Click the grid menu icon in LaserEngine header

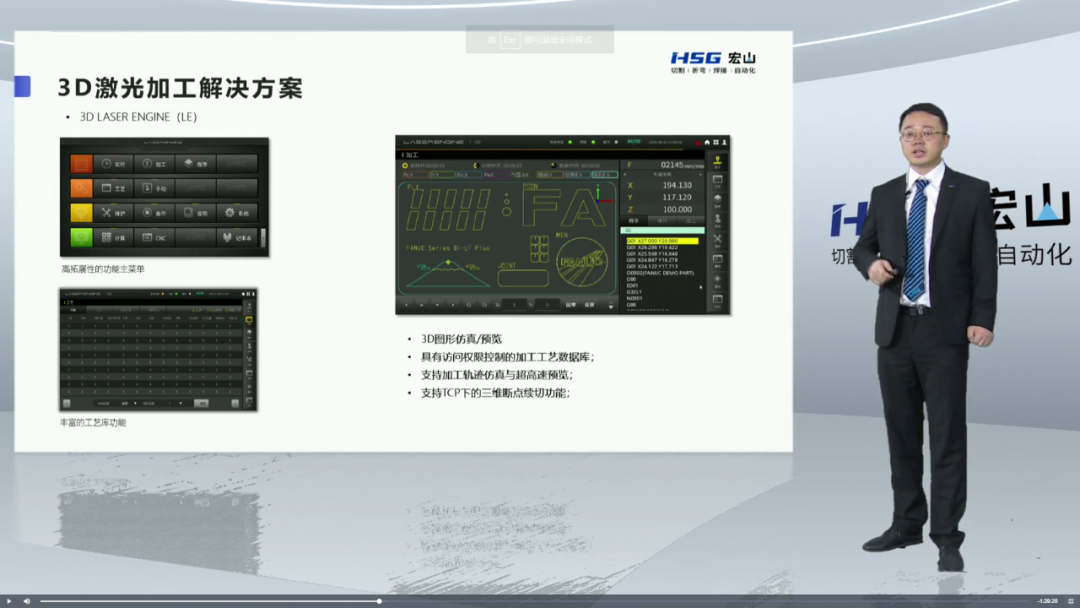click(716, 143)
